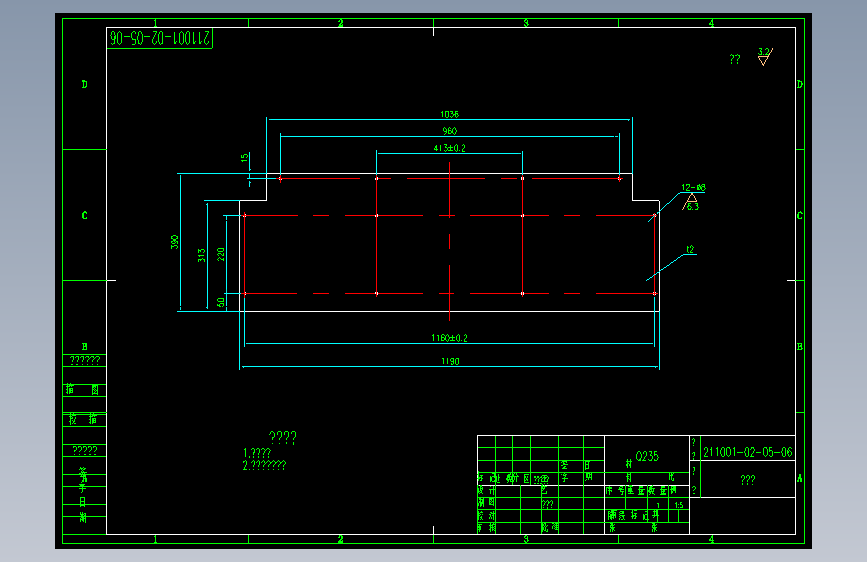
Task: Pick the 313 vertical dimension value
Action: coord(202,255)
